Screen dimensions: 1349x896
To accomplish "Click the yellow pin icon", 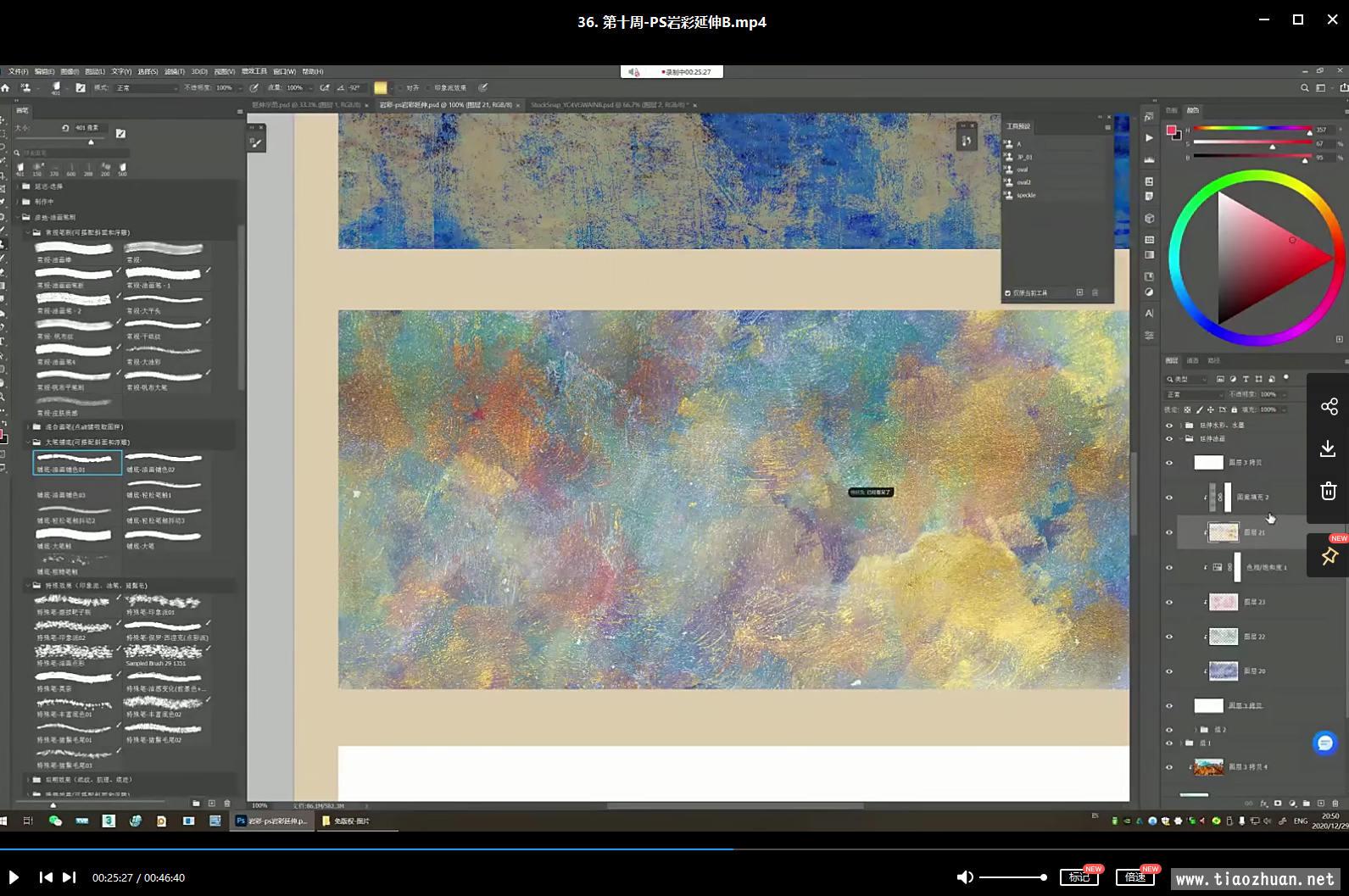I will (1329, 556).
